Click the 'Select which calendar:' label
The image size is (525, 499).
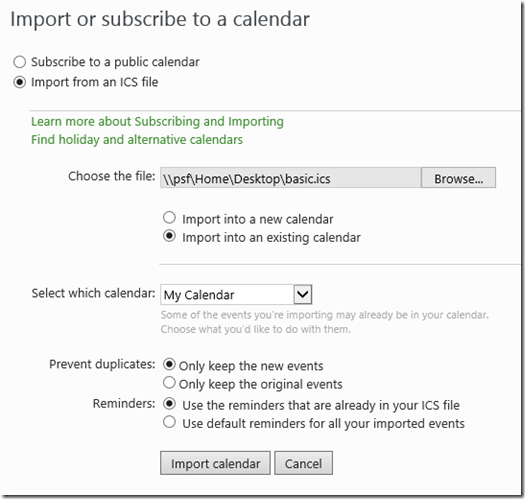pos(93,293)
